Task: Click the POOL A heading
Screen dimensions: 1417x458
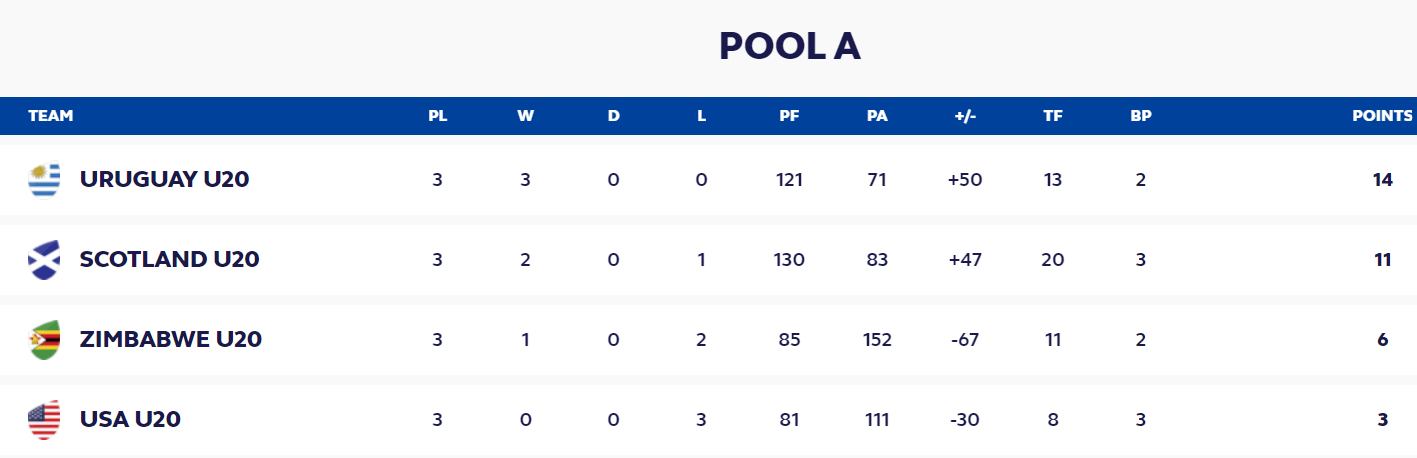Action: 790,46
